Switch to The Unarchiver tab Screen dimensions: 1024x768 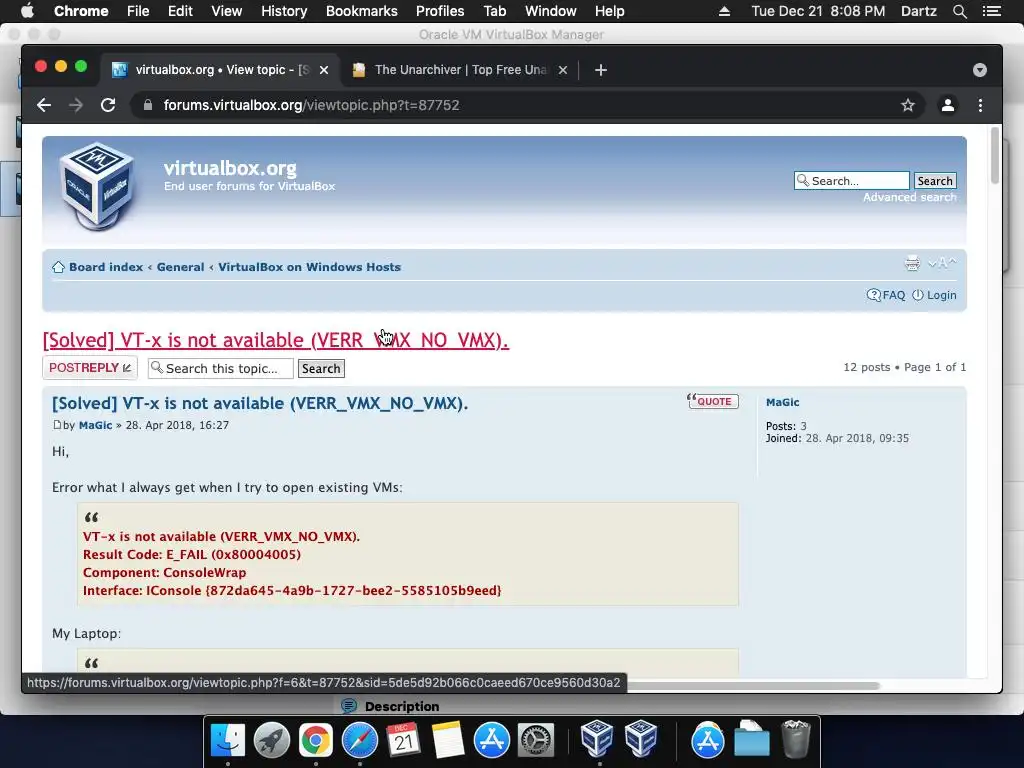point(461,70)
